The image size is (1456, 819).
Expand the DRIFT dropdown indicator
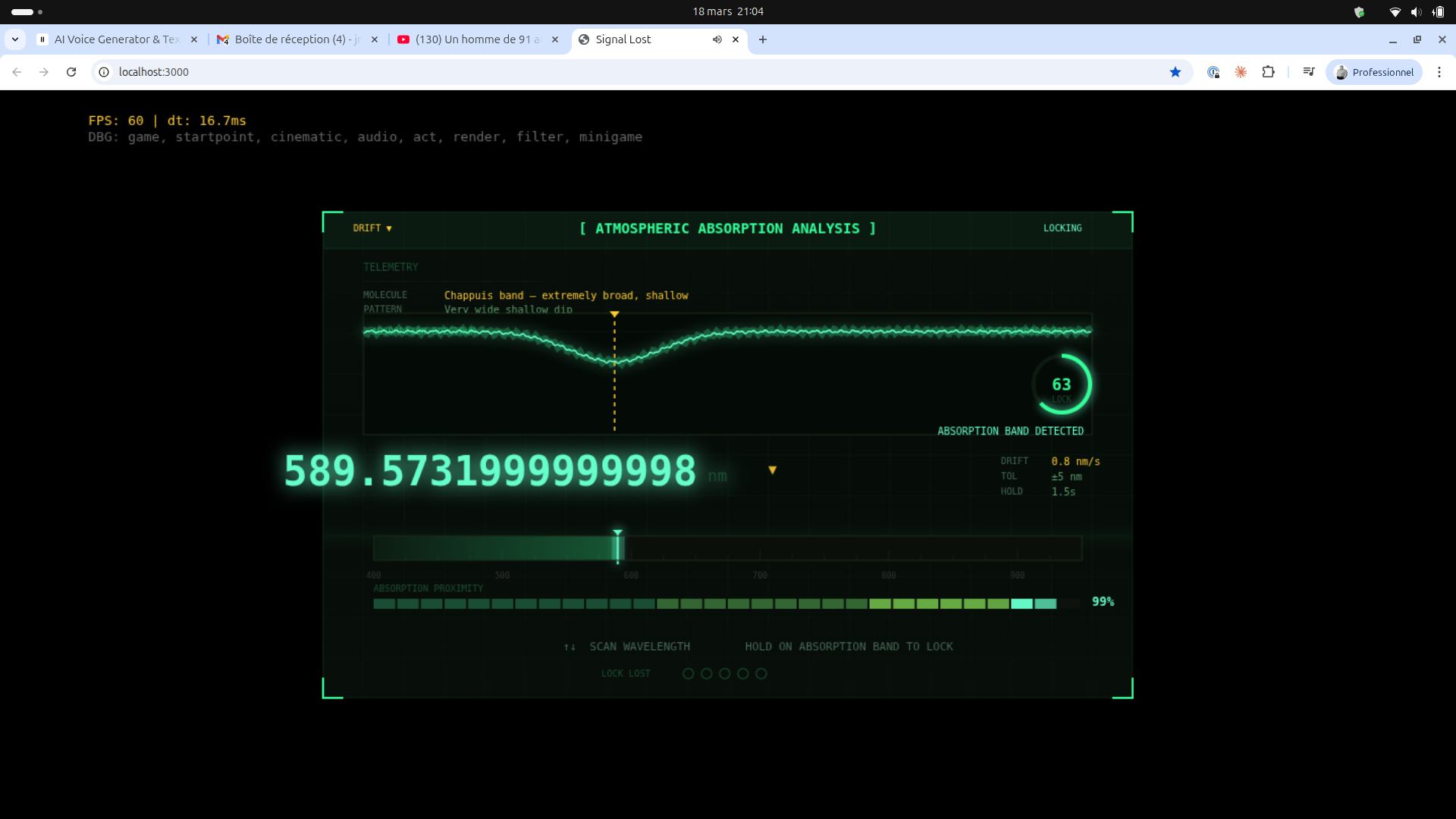[389, 228]
